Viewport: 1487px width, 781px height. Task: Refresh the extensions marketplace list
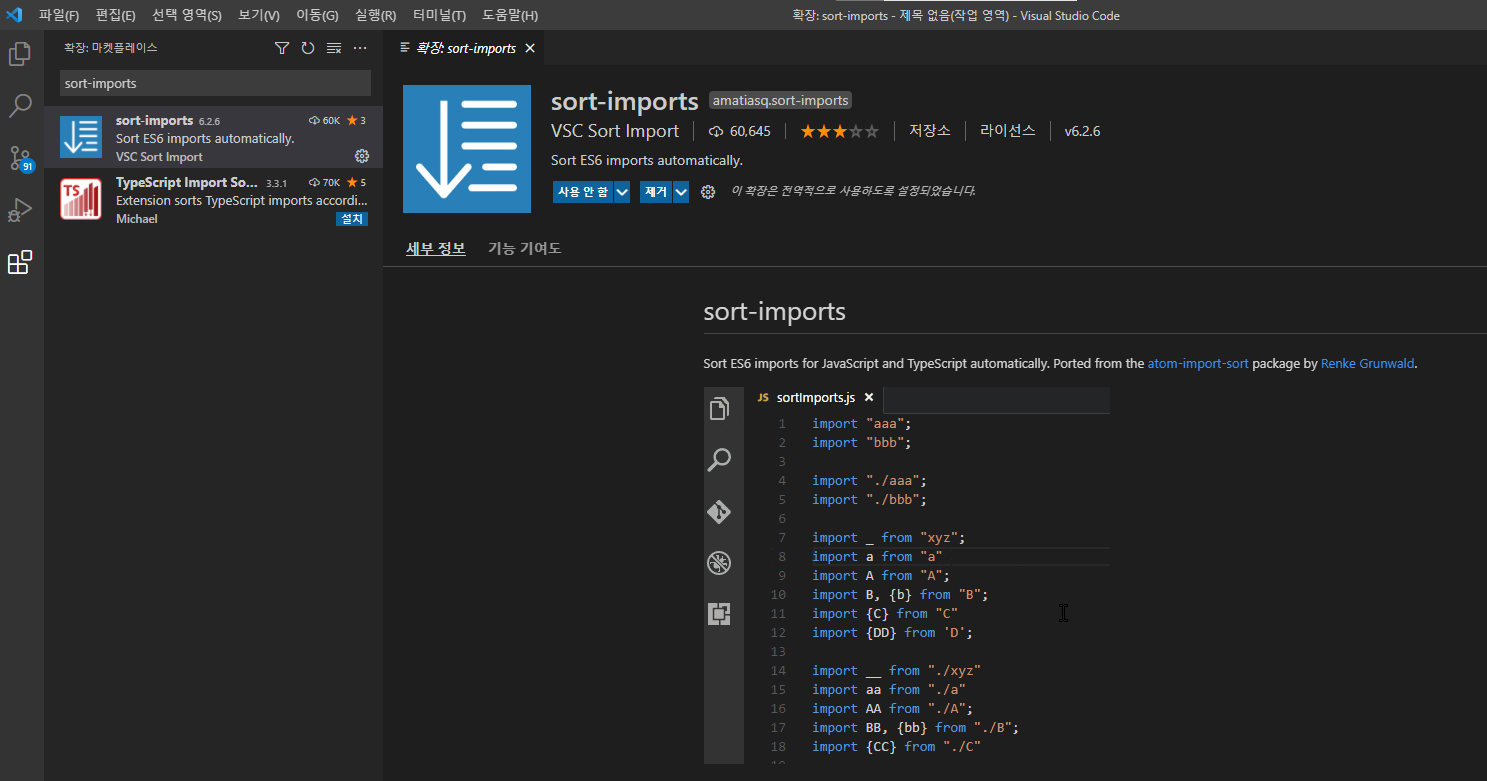click(308, 48)
